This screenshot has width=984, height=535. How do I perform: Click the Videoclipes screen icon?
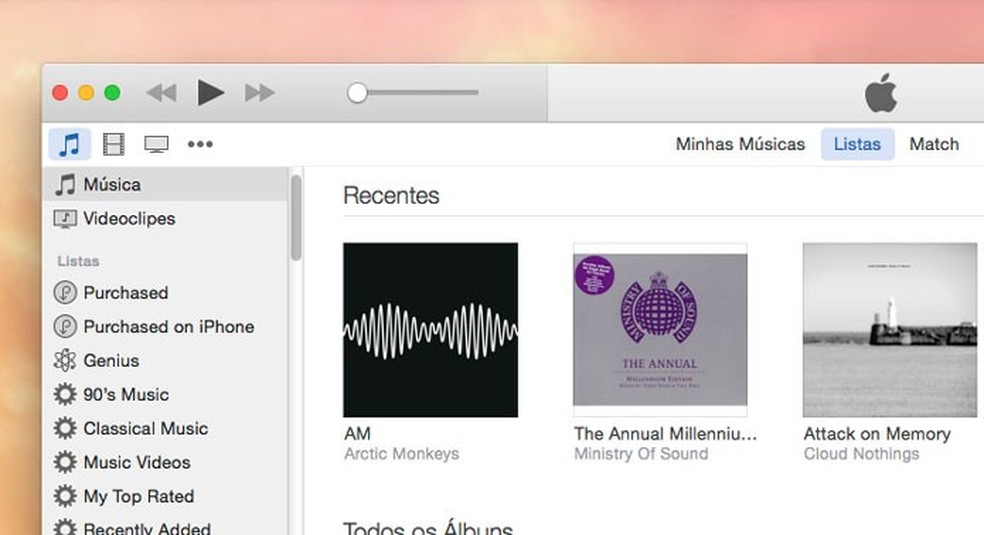pos(65,218)
